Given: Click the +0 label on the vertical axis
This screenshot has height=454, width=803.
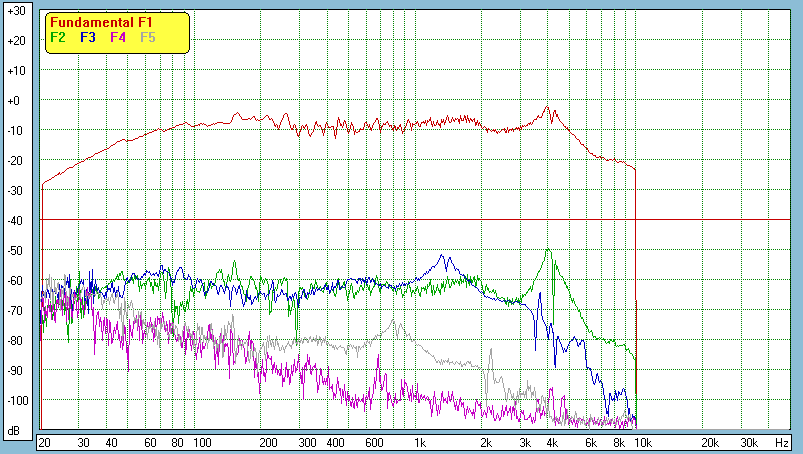Looking at the screenshot, I should click(16, 101).
